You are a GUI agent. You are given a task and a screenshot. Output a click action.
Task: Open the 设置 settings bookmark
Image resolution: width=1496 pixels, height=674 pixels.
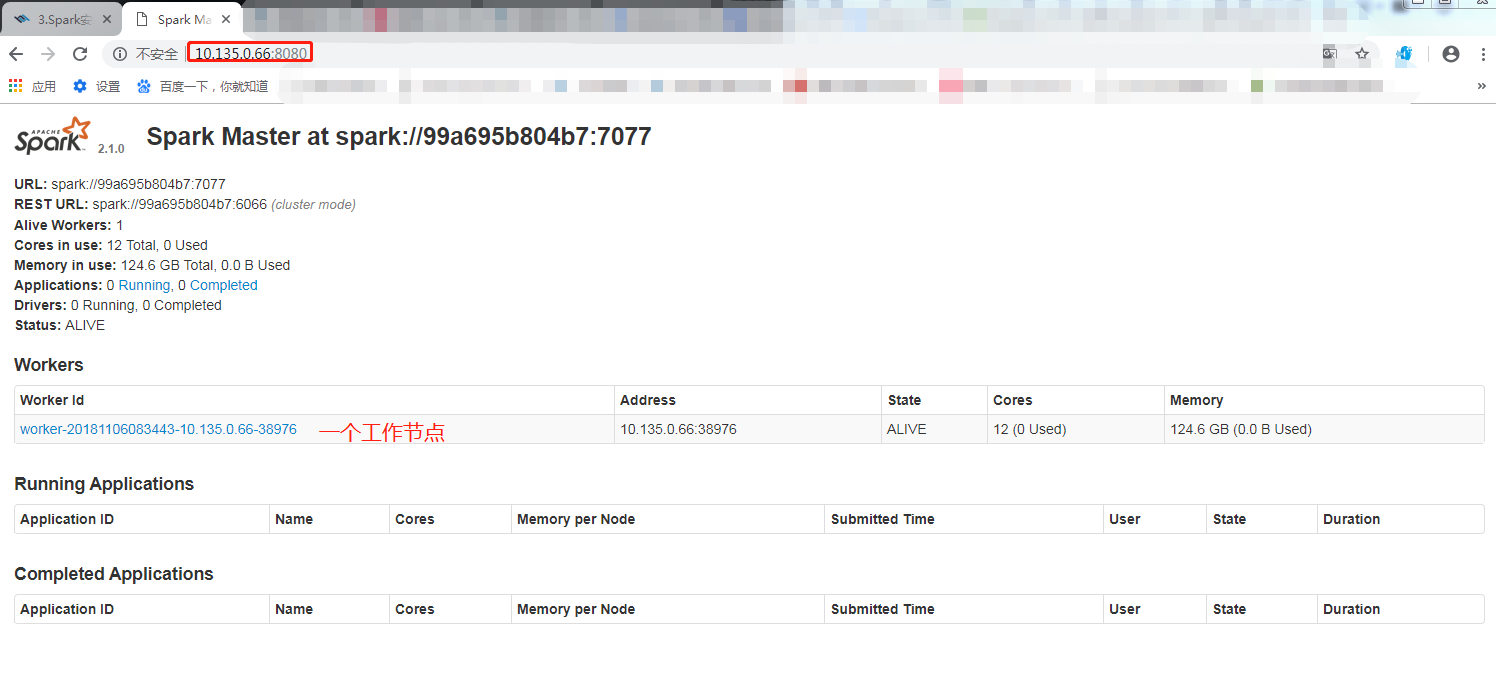[97, 86]
